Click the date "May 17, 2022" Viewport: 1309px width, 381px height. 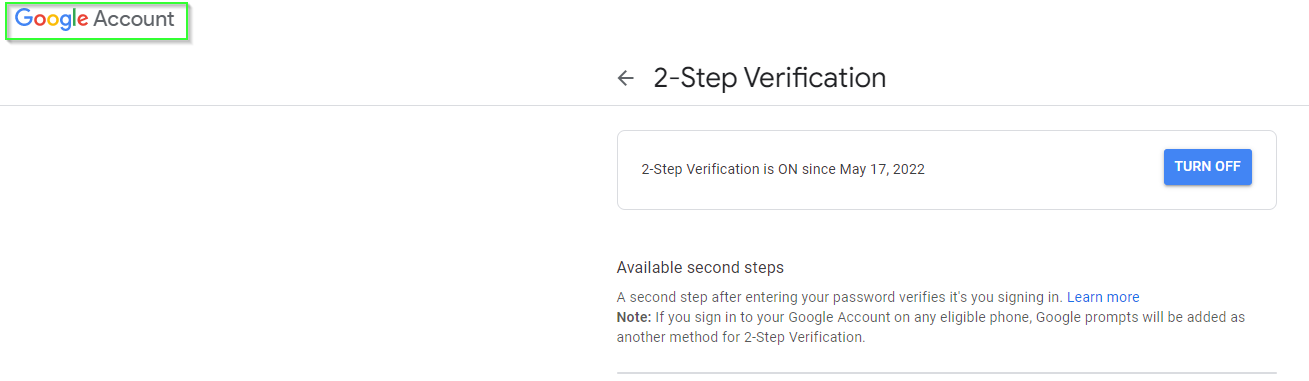click(x=882, y=169)
